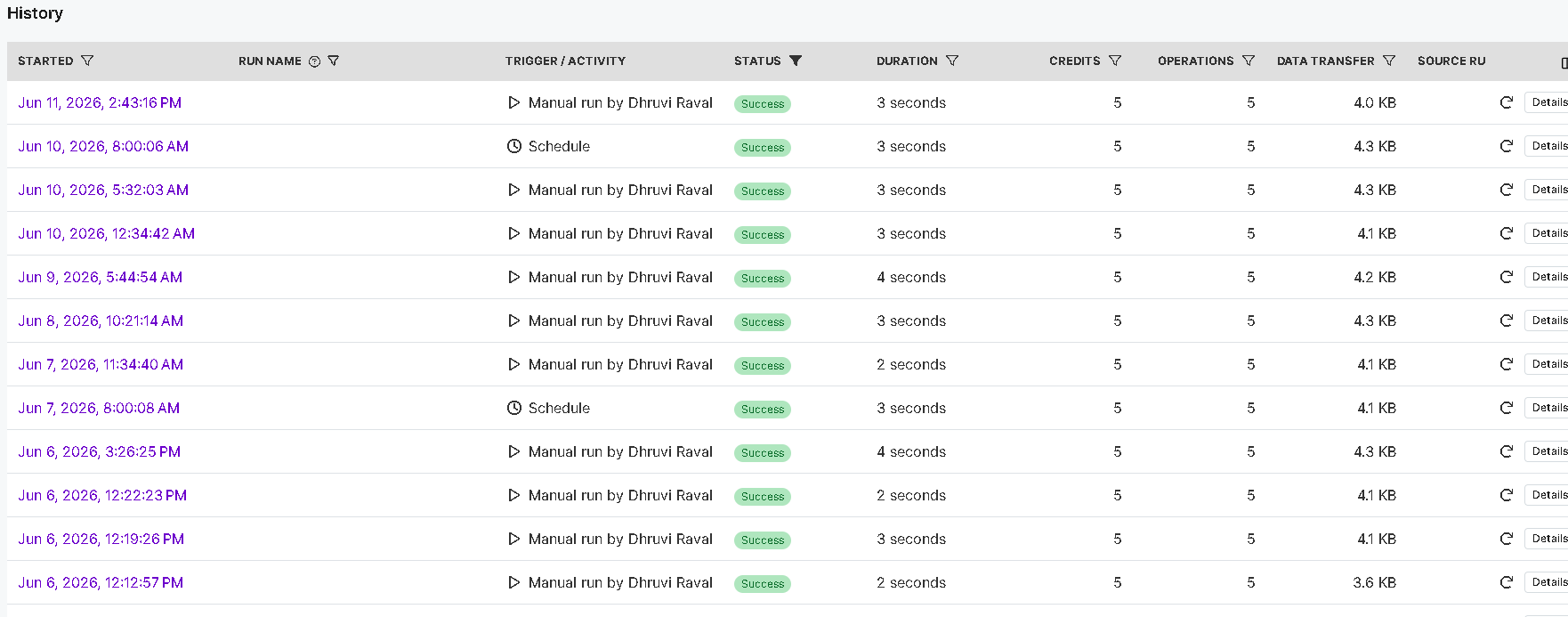Open the active Status column filter

(796, 61)
